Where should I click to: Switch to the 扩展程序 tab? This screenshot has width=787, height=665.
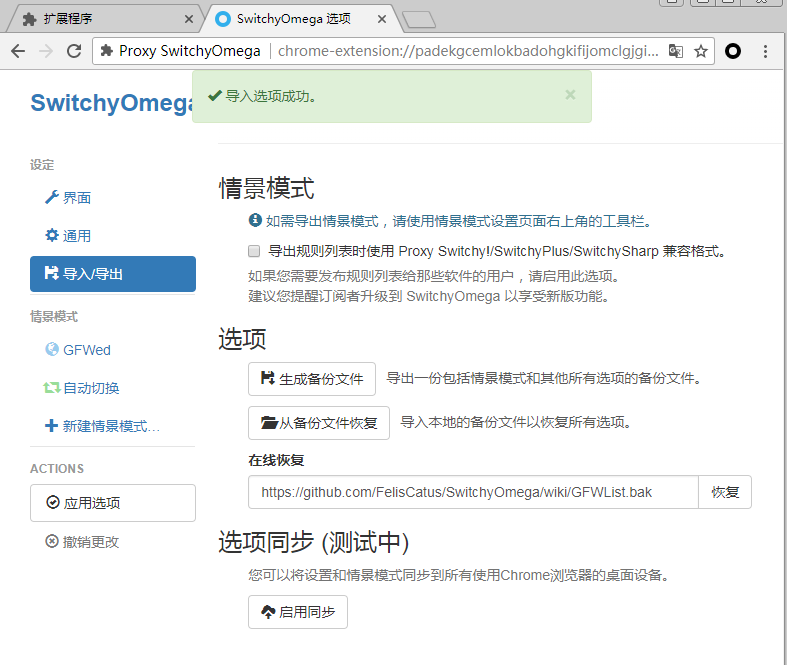[103, 19]
